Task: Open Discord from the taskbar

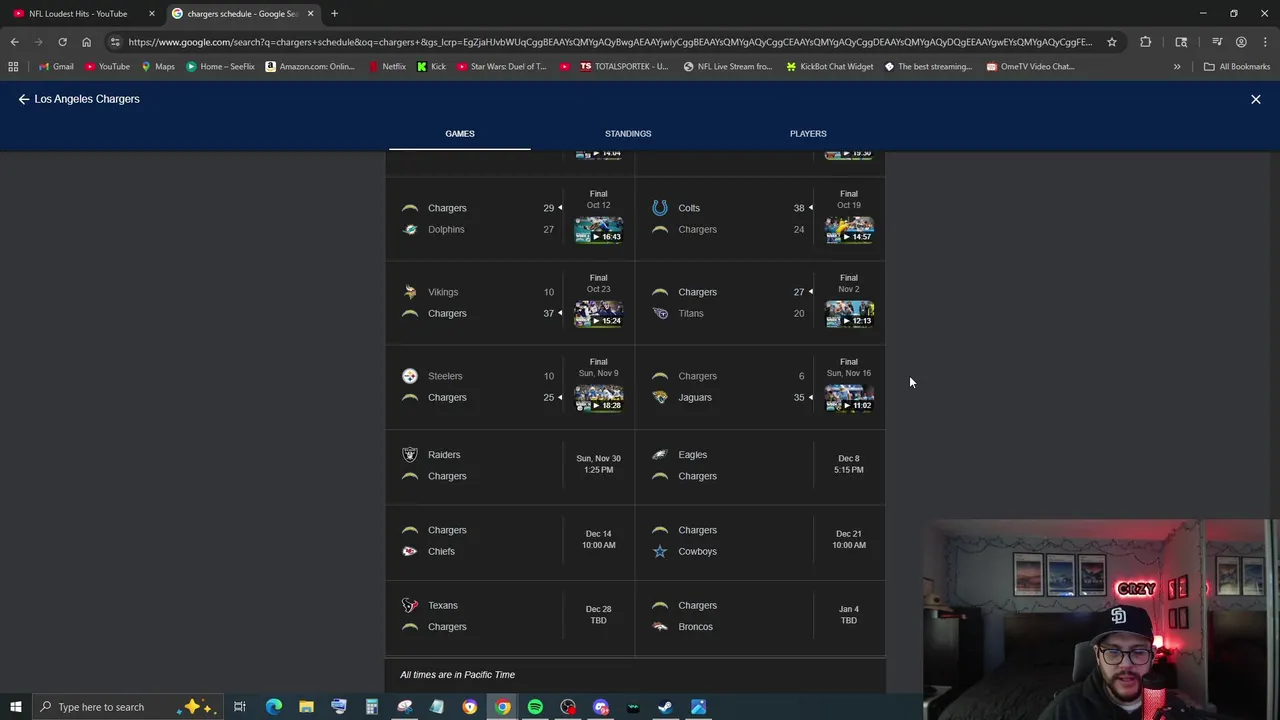Action: click(x=600, y=707)
